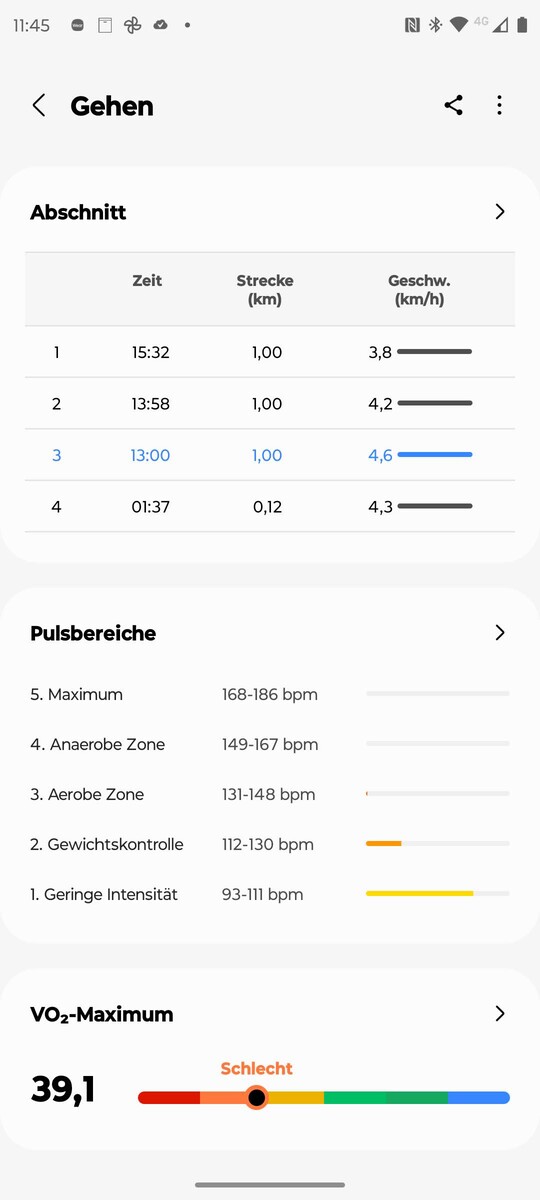Tap the pinwheel notification icon
540x1200 pixels.
coord(132,26)
